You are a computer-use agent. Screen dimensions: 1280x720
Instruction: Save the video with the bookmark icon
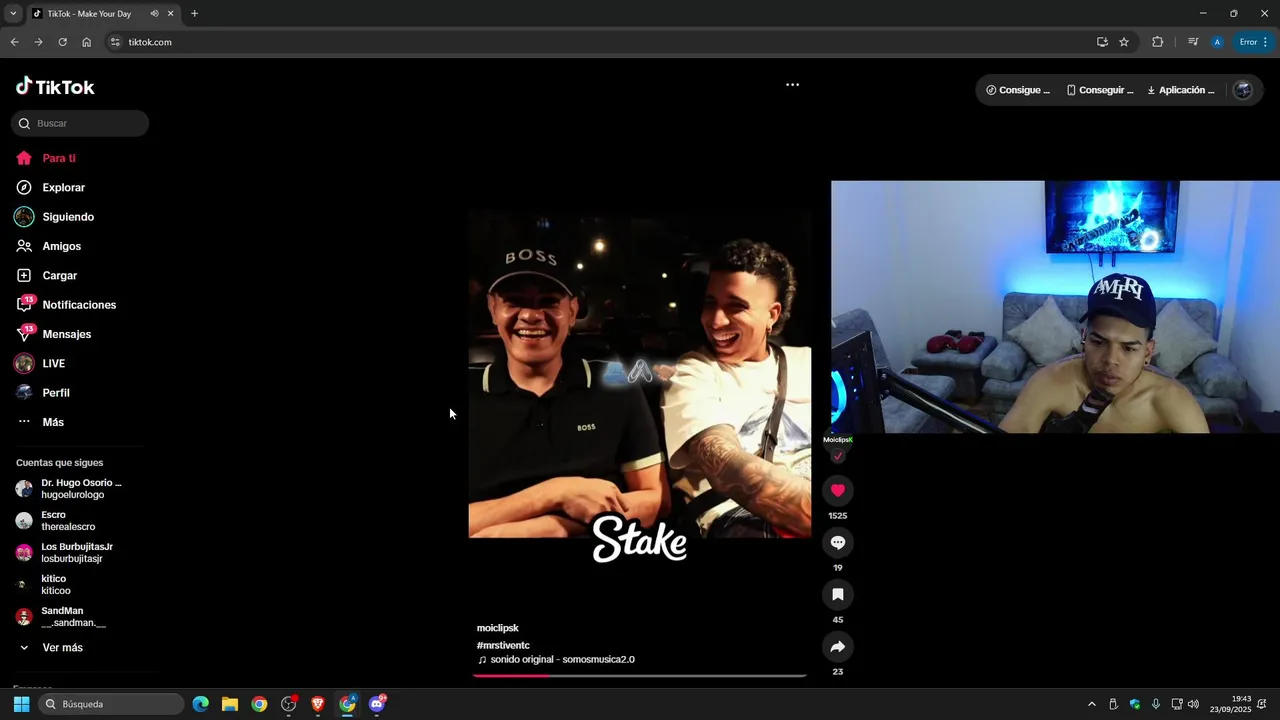point(838,594)
